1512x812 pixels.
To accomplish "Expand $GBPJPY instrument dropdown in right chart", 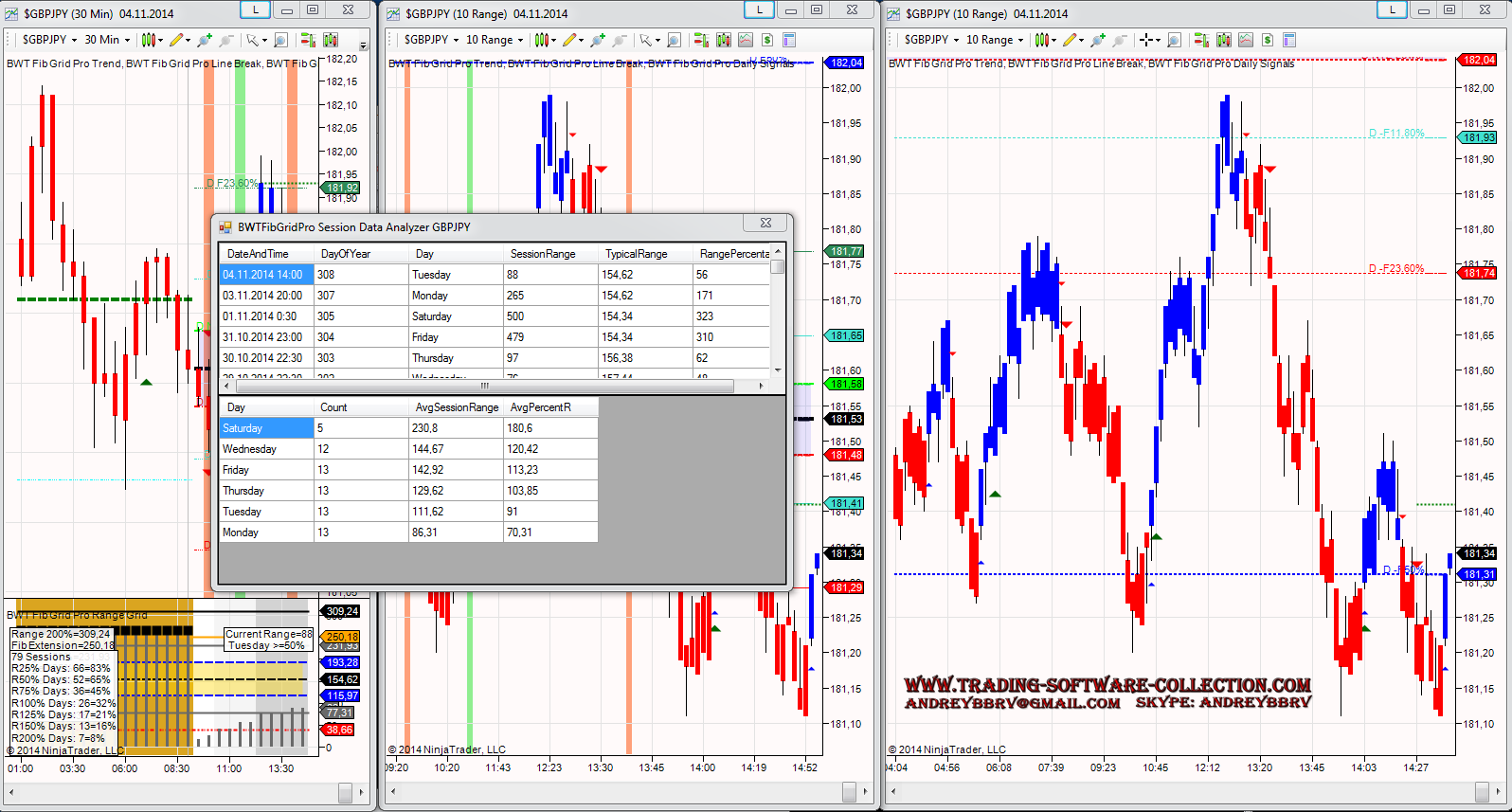I will click(931, 40).
